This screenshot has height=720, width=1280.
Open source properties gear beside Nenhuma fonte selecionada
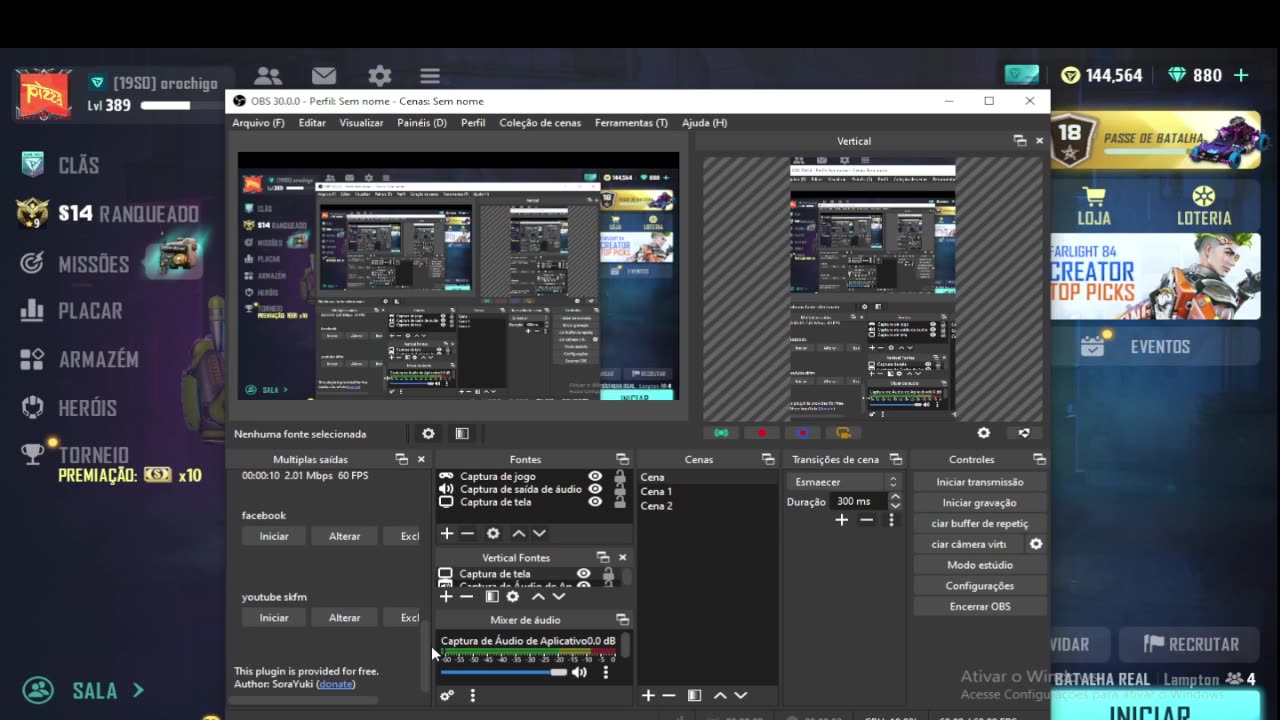(428, 434)
